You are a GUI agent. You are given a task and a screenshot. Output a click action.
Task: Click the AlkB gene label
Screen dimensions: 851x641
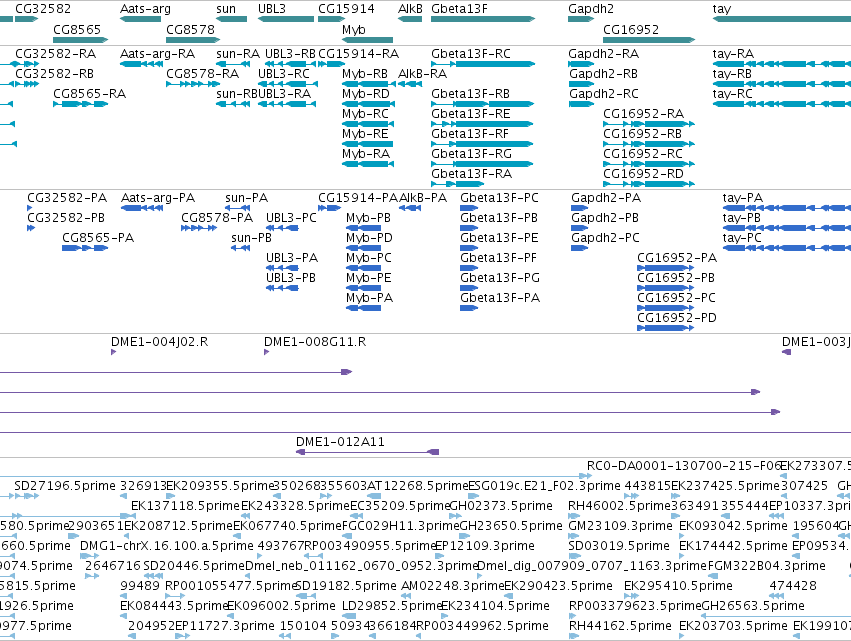click(x=410, y=9)
